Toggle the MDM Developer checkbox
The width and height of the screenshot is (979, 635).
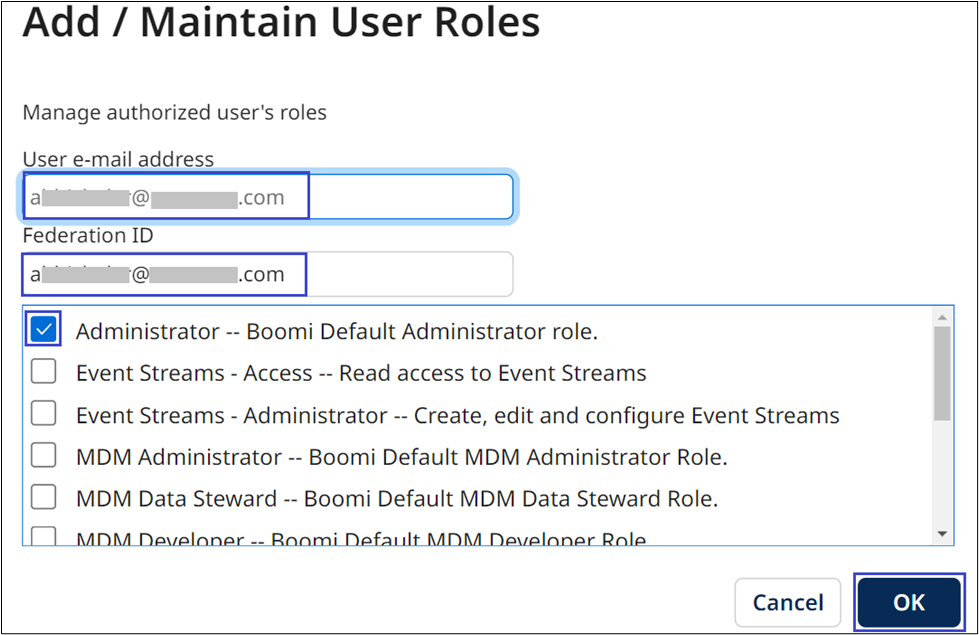pyautogui.click(x=43, y=537)
